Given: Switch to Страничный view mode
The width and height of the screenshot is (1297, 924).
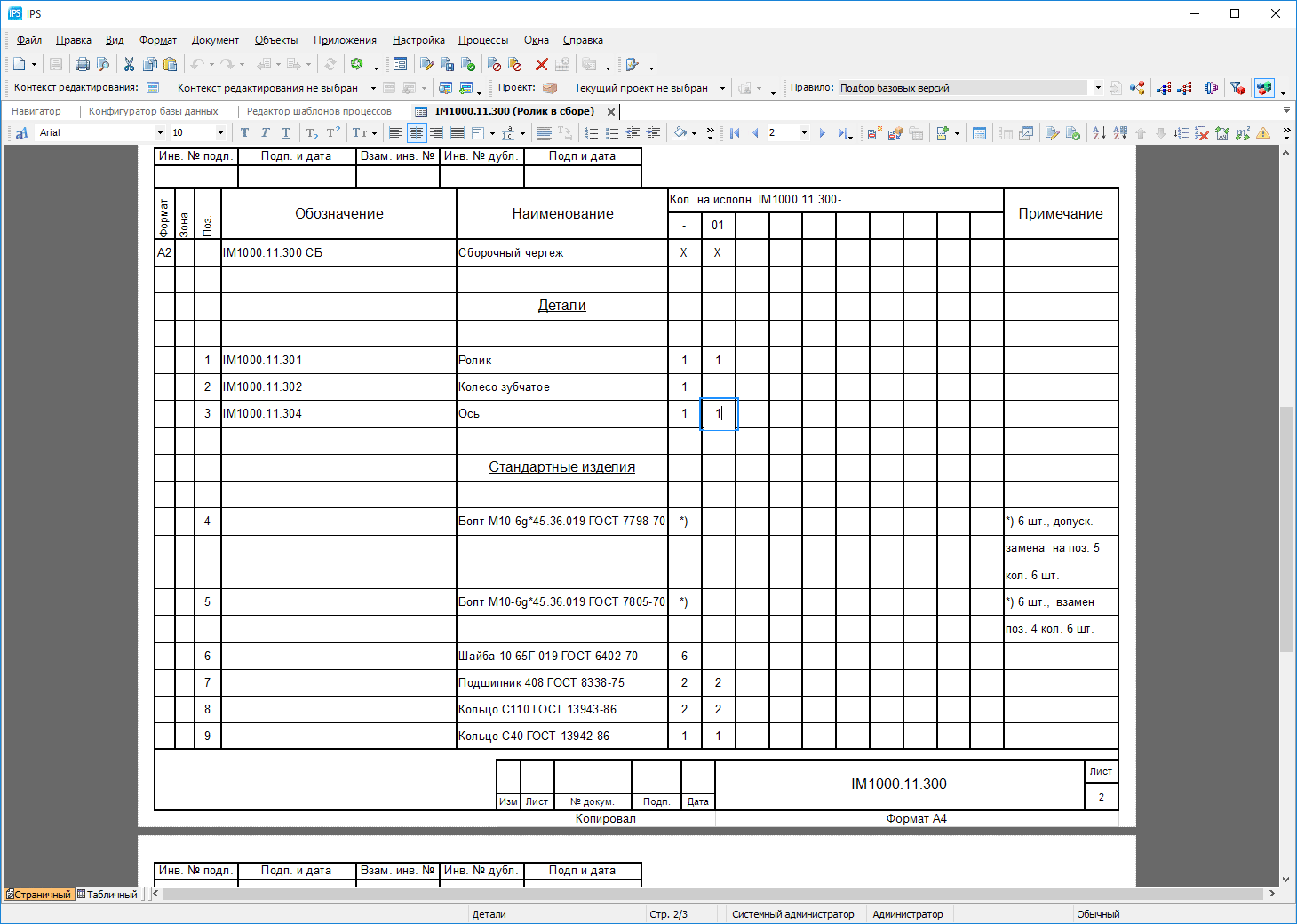Looking at the screenshot, I should pos(38,895).
